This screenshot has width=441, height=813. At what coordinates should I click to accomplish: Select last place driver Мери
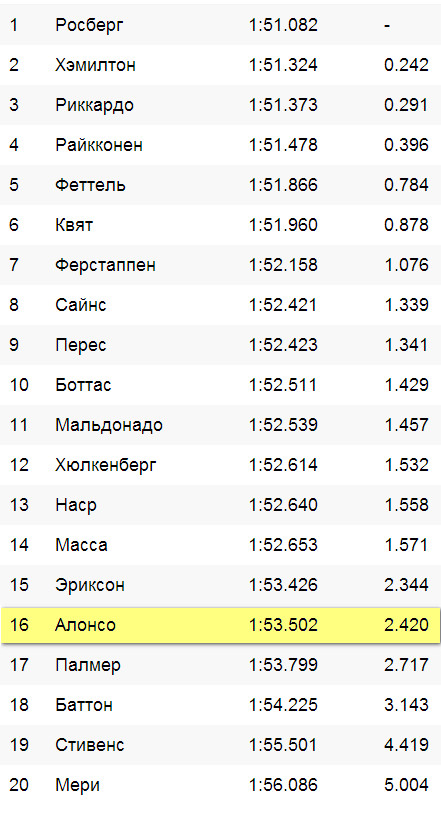(x=78, y=786)
